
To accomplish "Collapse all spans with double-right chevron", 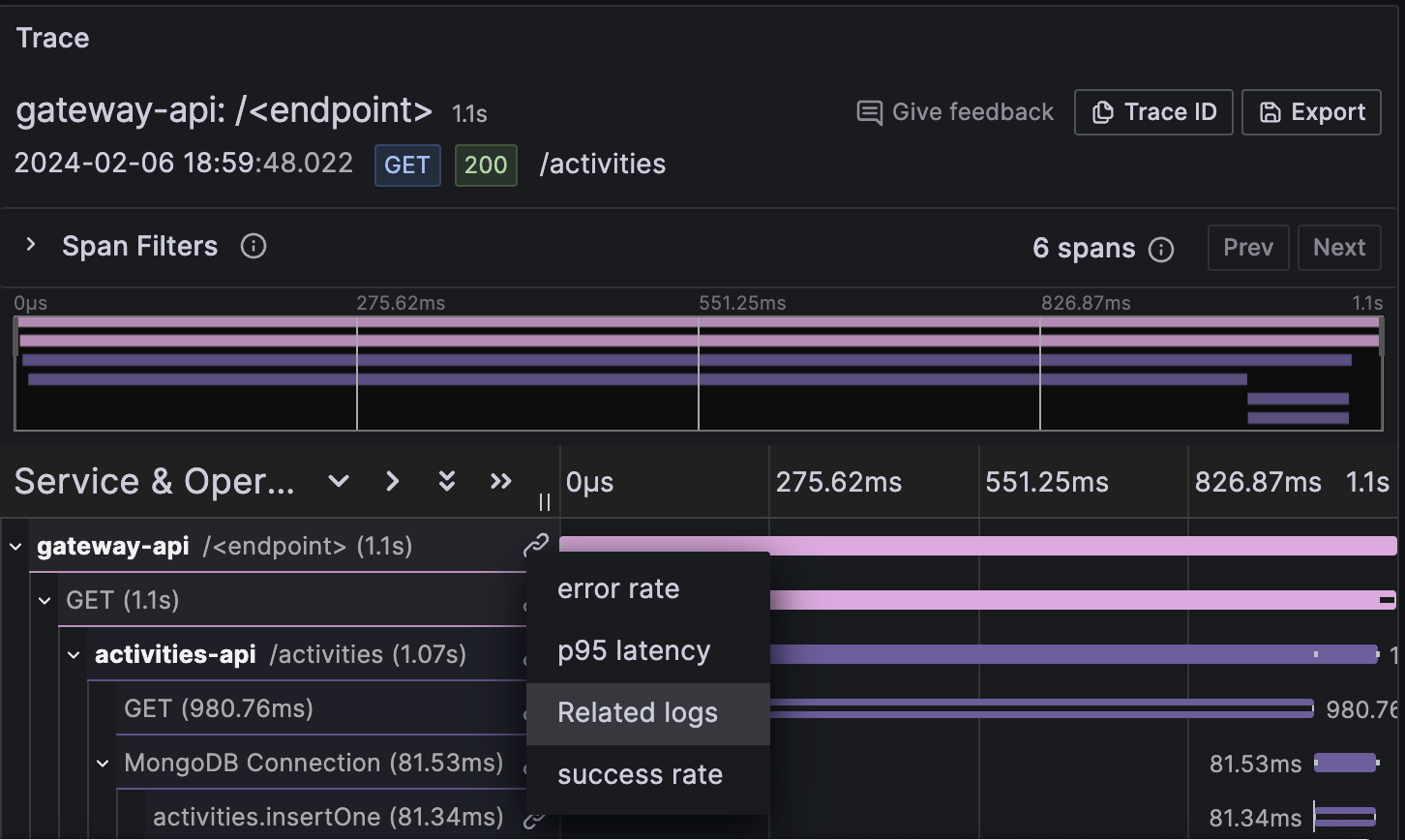I will coord(500,481).
